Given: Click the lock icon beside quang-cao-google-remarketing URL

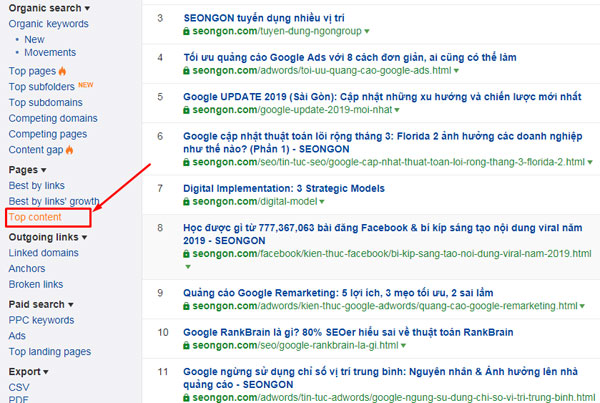Looking at the screenshot, I should coord(186,306).
